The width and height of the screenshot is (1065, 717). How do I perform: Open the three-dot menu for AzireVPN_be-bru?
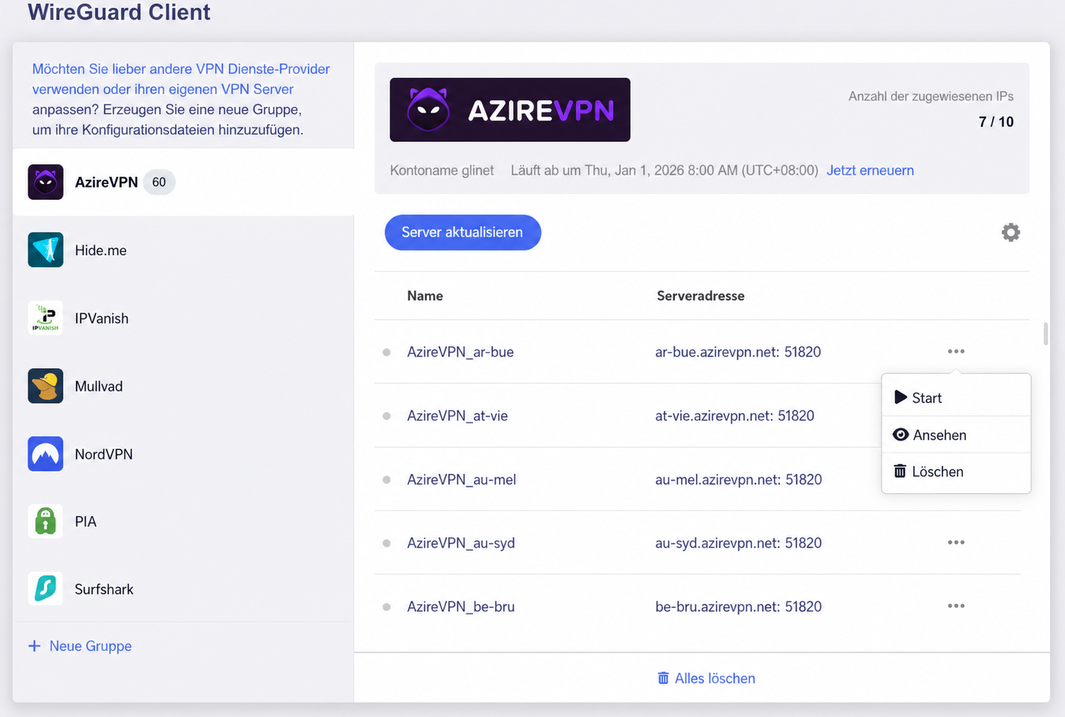[956, 606]
